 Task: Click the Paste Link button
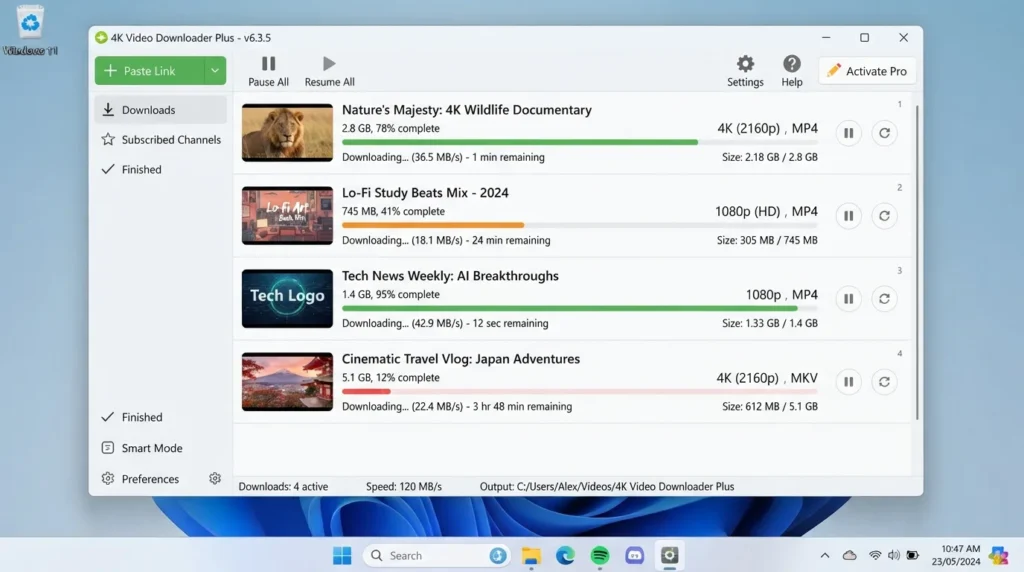click(x=150, y=71)
